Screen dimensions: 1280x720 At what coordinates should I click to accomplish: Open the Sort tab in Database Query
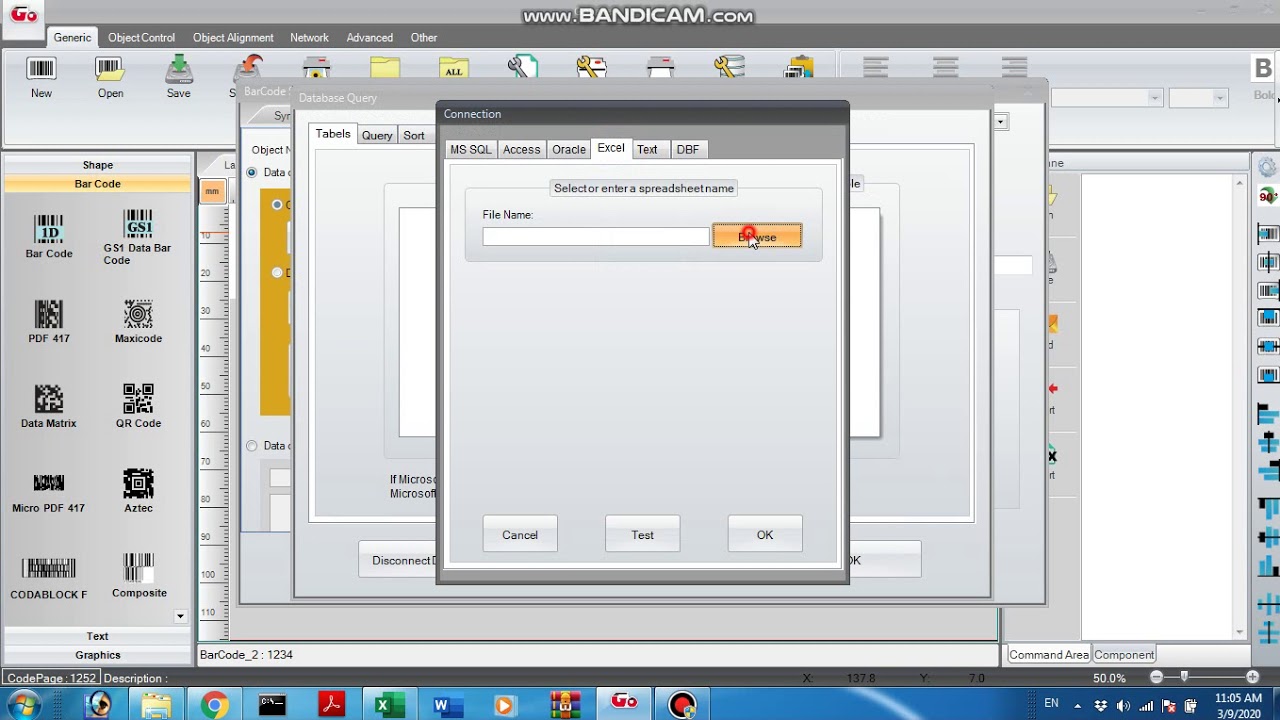[x=414, y=135]
